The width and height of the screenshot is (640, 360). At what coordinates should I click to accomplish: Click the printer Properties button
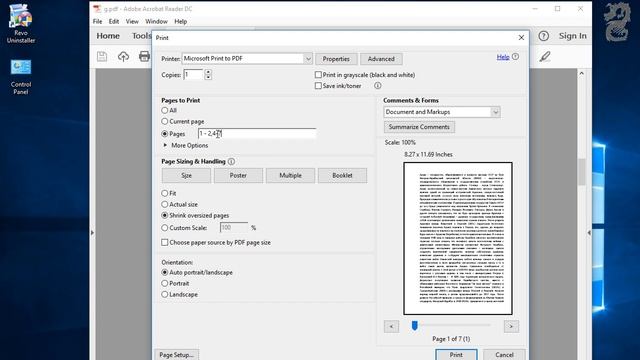point(336,59)
